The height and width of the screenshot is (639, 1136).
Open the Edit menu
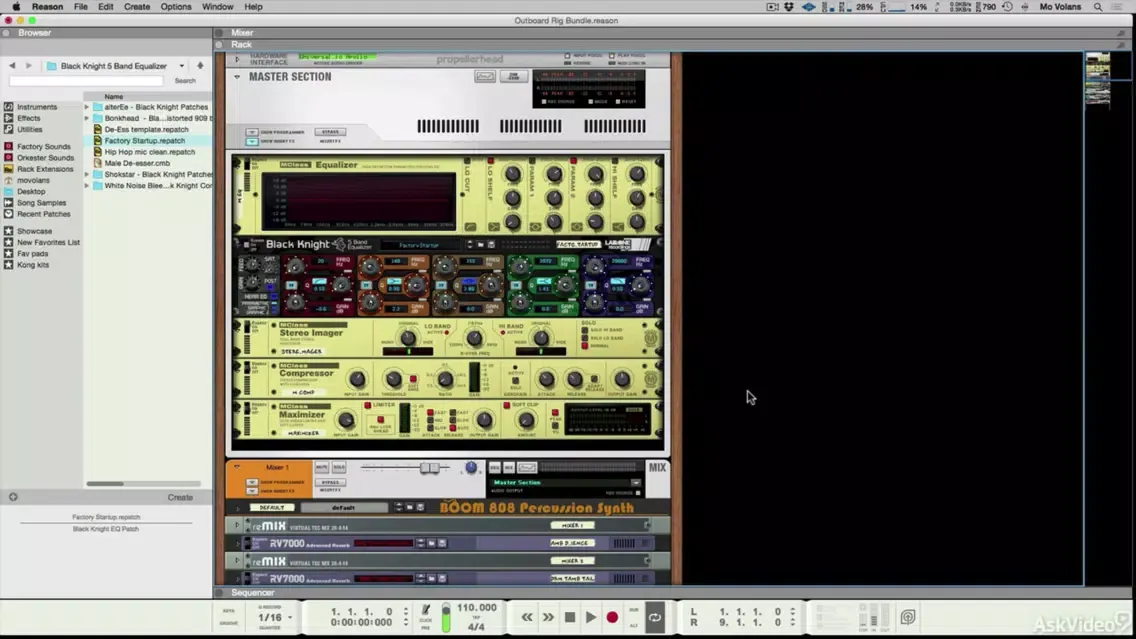tap(106, 7)
